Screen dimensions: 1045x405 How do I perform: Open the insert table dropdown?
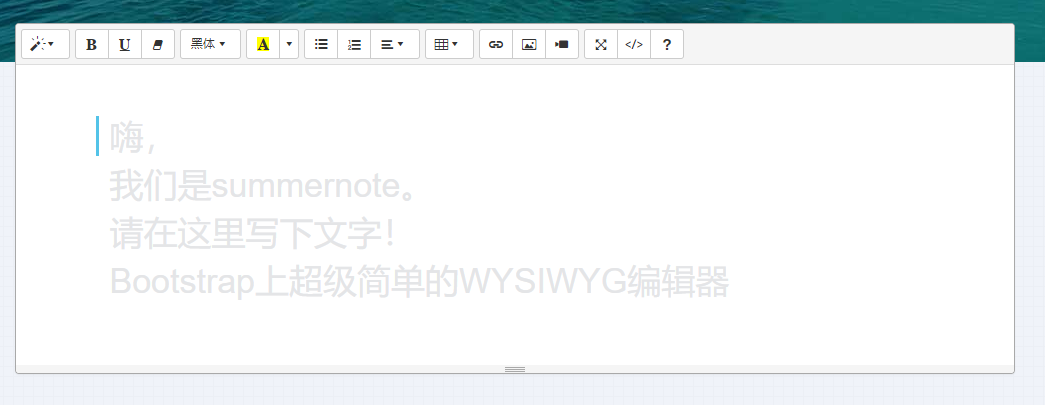coord(449,44)
